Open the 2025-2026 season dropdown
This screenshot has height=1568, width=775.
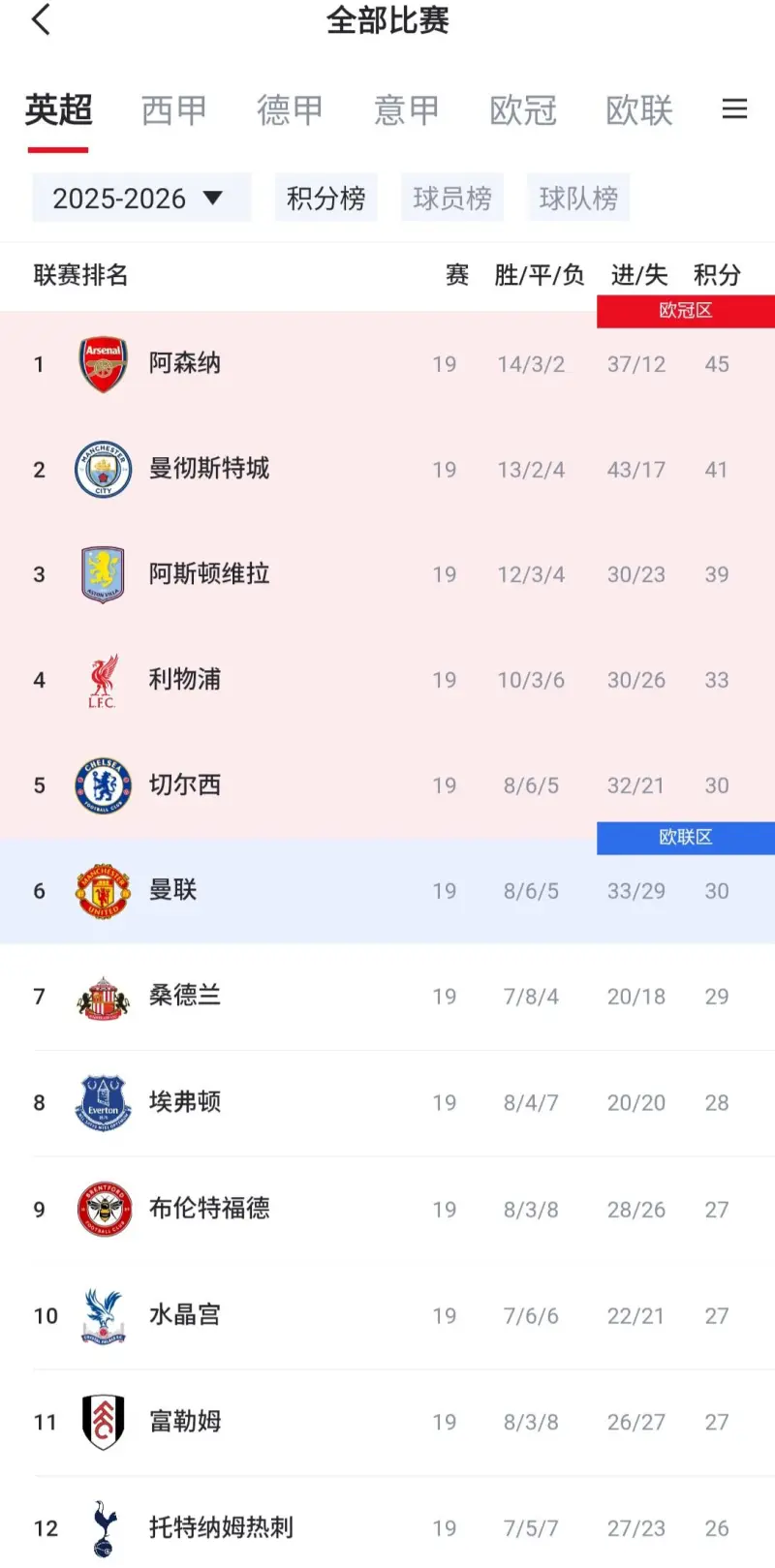pyautogui.click(x=140, y=199)
